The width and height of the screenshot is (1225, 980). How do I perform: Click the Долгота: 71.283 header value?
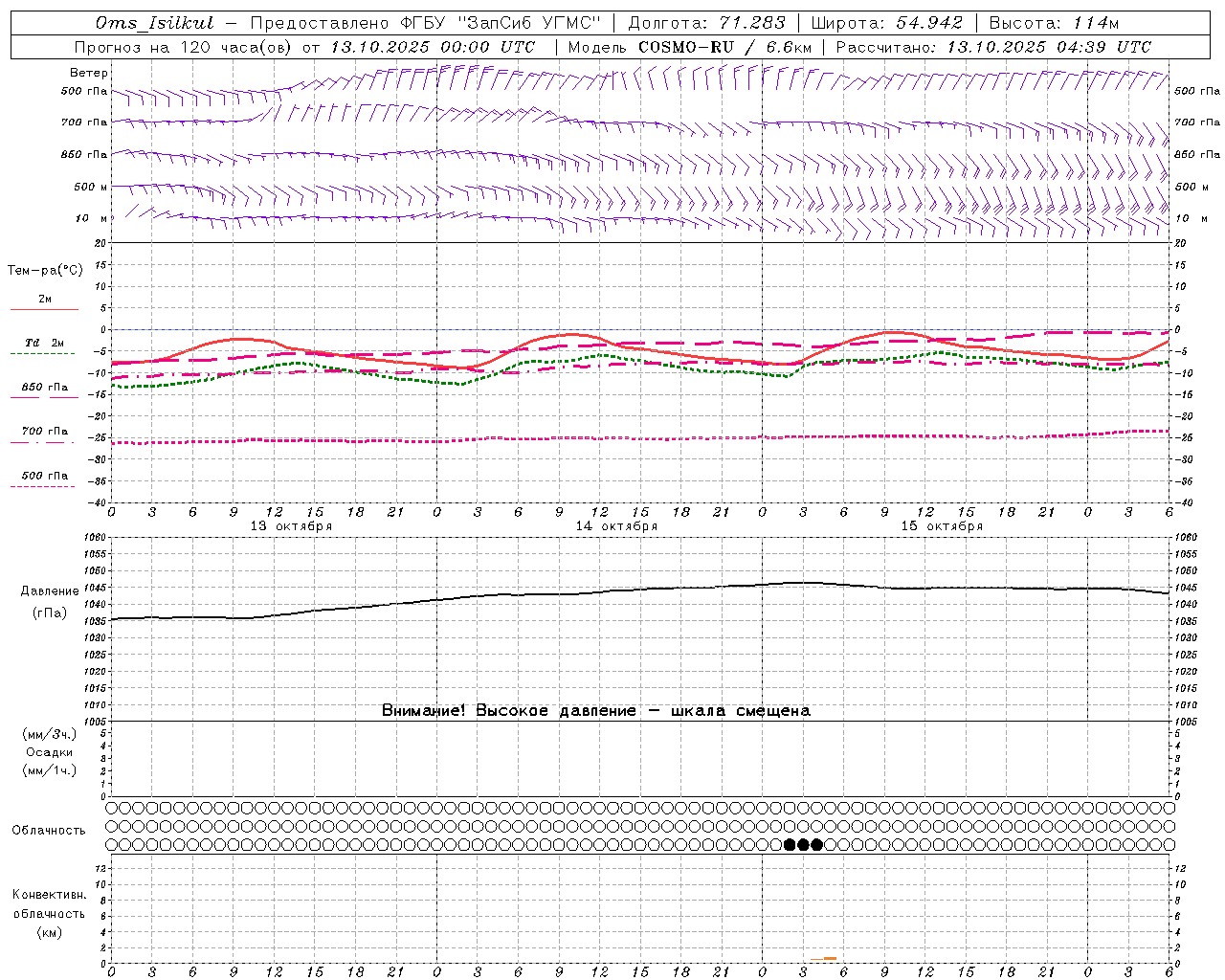point(706,23)
